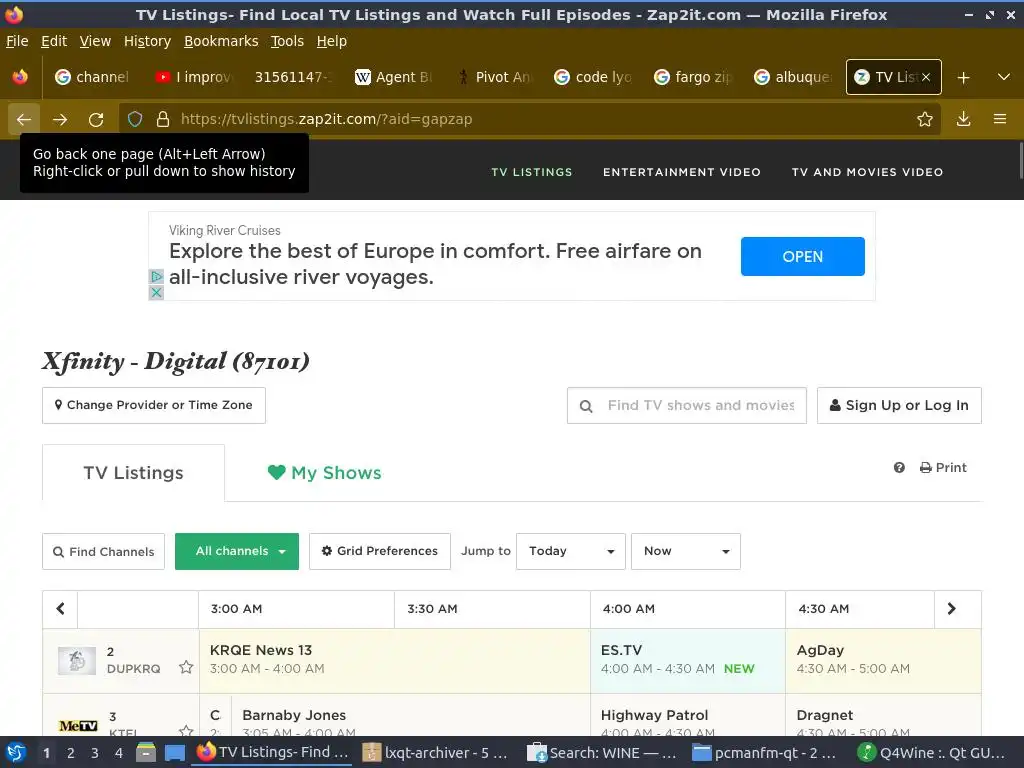Open the ES.TV 4:00 AM listing
The height and width of the screenshot is (768, 1024).
tap(688, 660)
